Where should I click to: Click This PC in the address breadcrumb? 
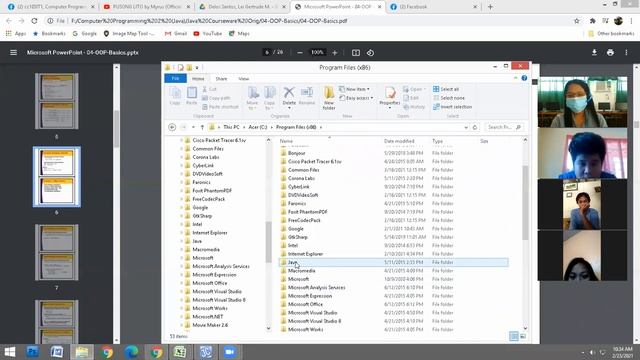click(231, 127)
